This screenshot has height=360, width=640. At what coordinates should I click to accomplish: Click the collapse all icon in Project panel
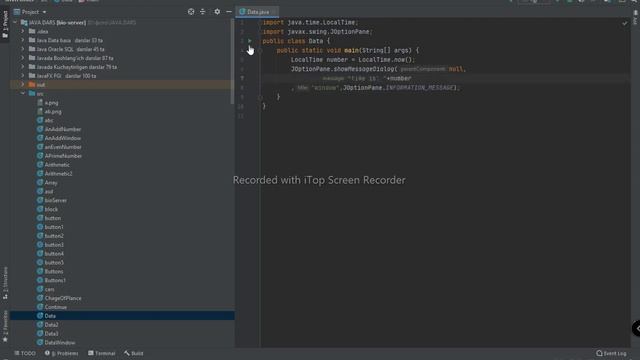coord(202,12)
